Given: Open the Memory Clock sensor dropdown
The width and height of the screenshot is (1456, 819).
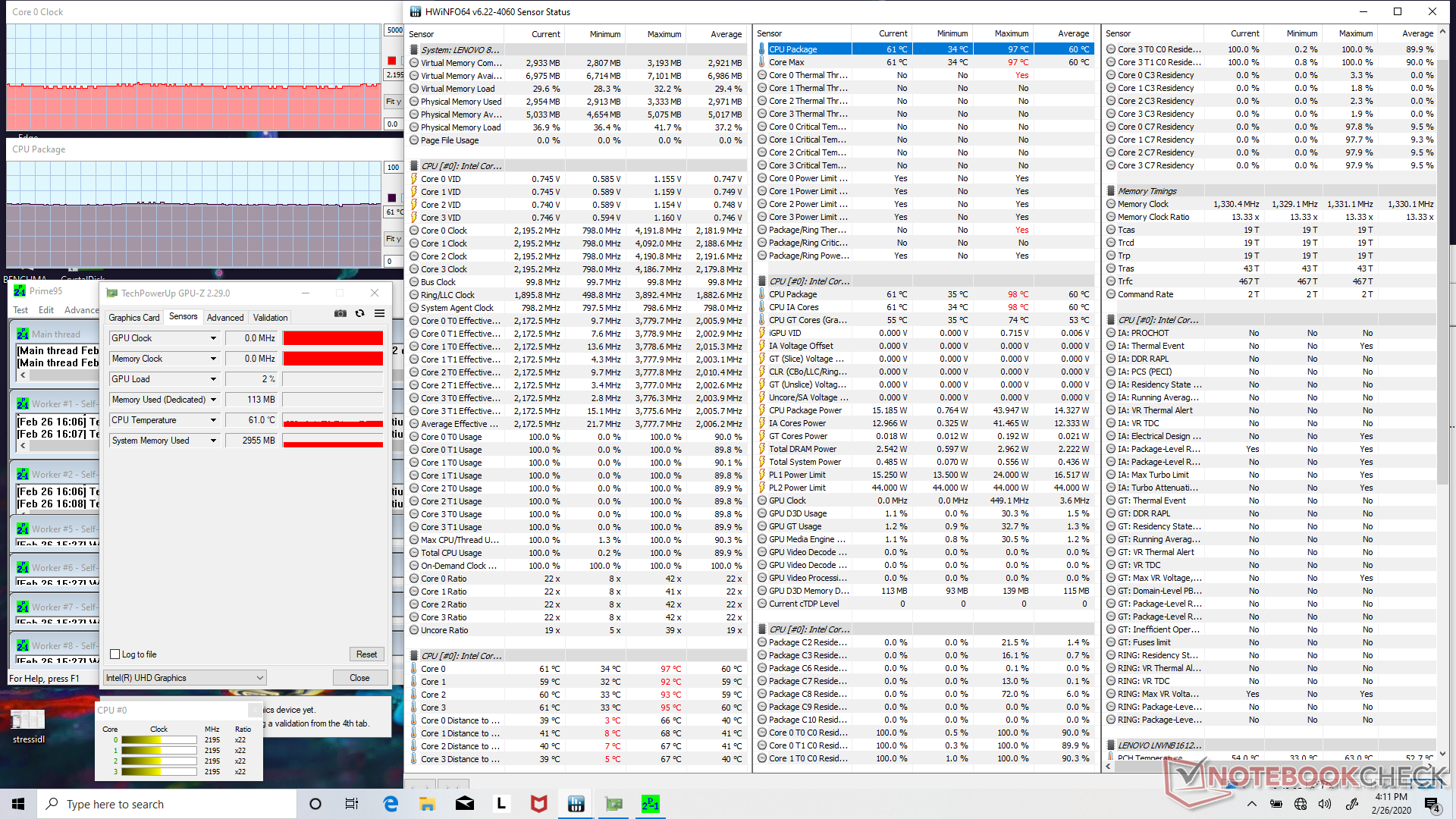Looking at the screenshot, I should tap(213, 359).
